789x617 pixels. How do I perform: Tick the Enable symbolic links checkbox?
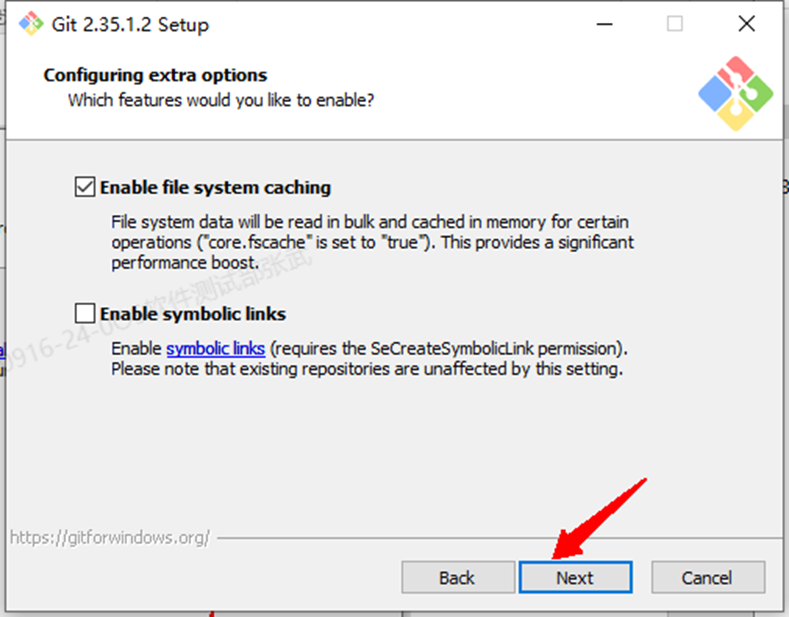[x=85, y=314]
